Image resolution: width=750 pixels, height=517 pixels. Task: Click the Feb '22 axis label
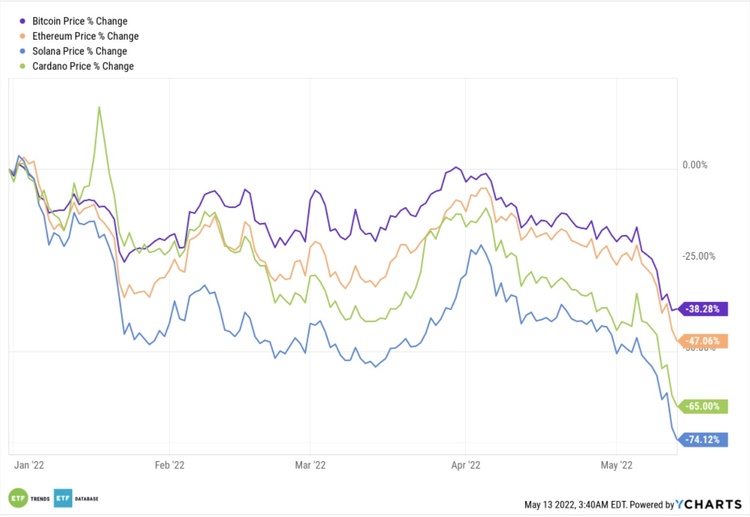point(169,465)
